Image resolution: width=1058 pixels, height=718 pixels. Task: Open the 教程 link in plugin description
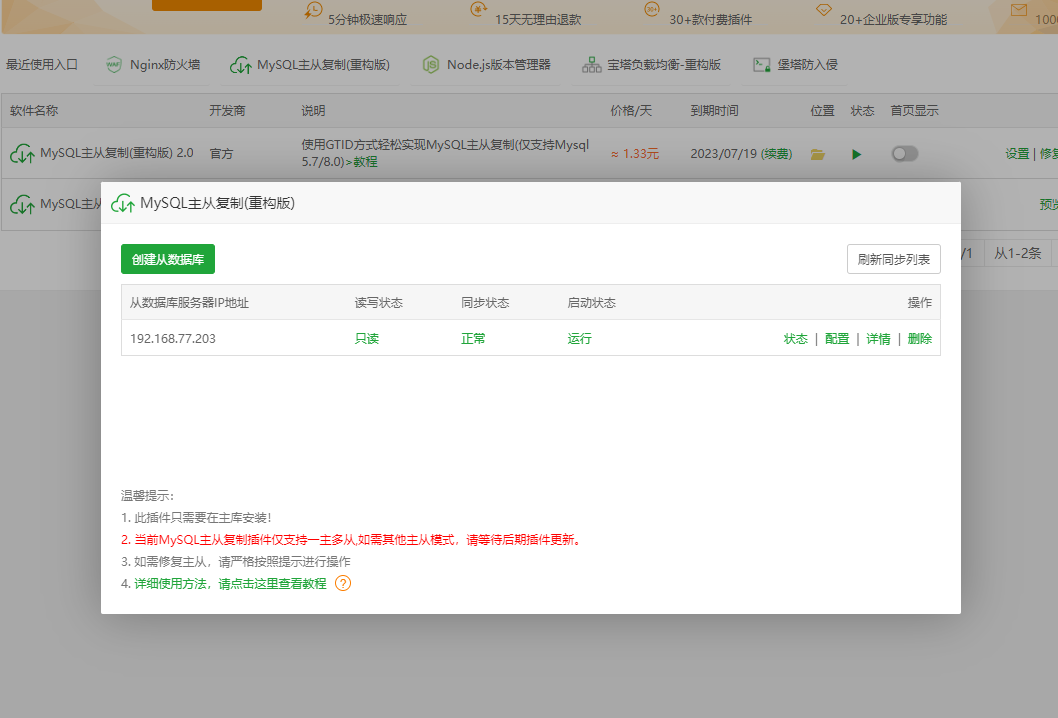[365, 162]
